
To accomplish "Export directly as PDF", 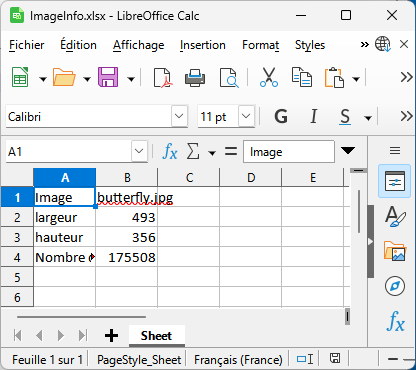I will (163, 78).
